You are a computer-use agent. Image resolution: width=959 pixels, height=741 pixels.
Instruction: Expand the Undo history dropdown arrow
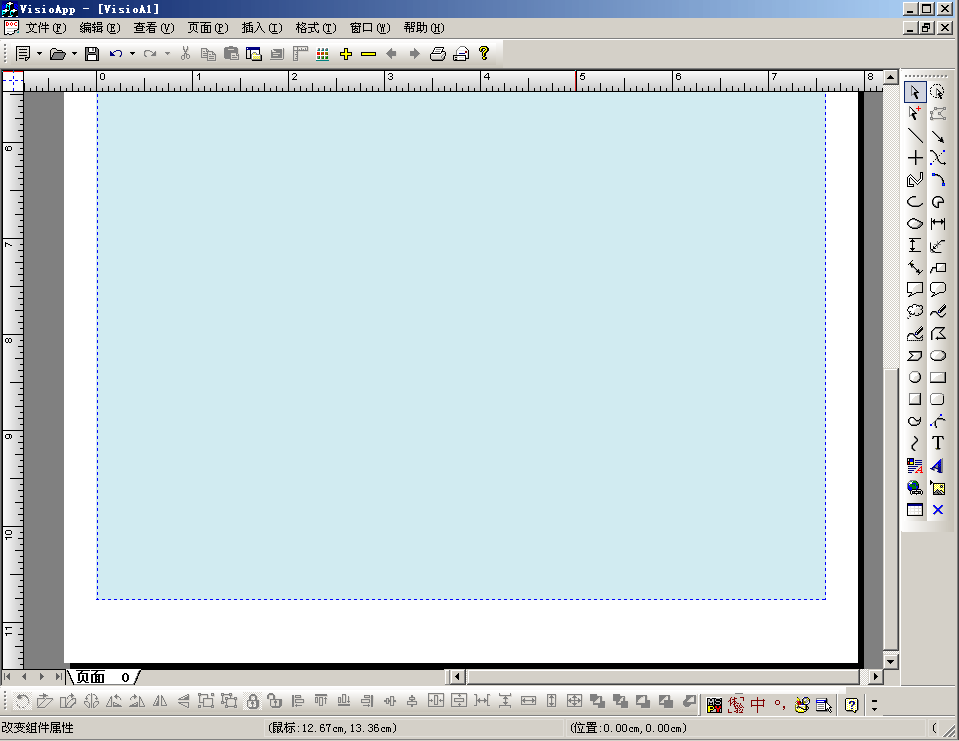[132, 54]
